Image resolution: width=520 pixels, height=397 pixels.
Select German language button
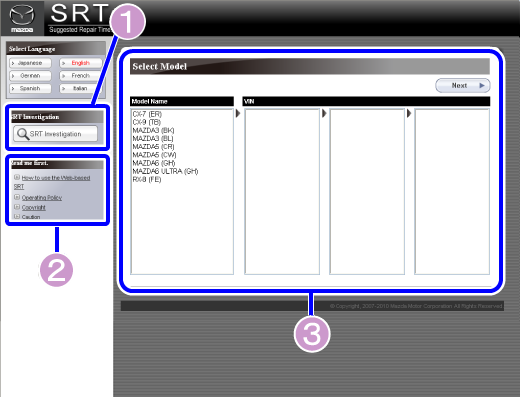pos(30,76)
